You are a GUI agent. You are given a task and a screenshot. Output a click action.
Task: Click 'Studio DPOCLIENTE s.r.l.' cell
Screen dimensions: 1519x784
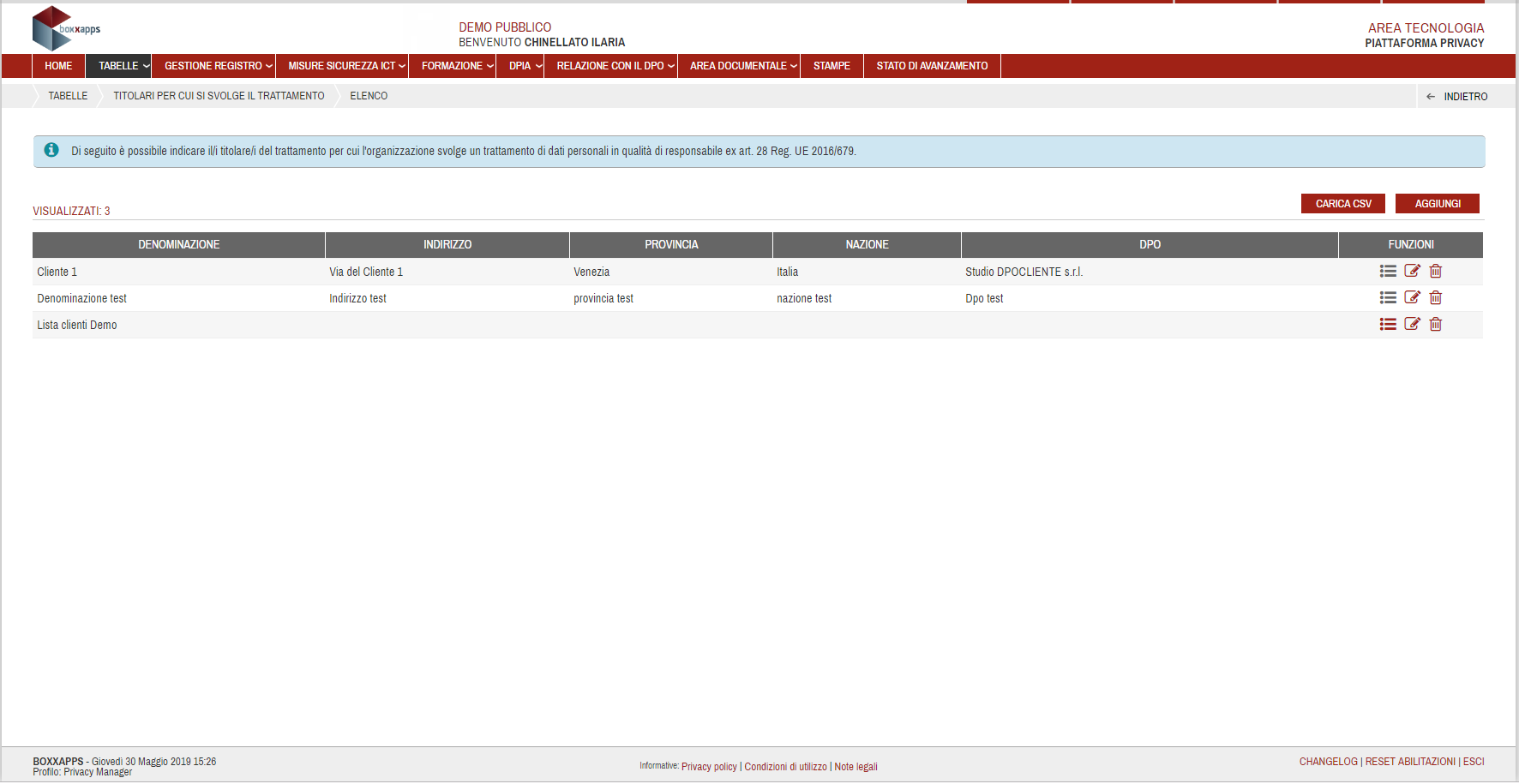1150,272
